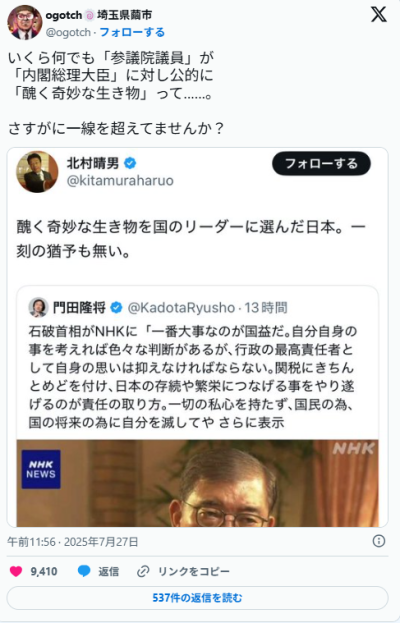Image resolution: width=400 pixels, height=623 pixels.
Task: Click リンクをコピー text
Action: (x=194, y=571)
